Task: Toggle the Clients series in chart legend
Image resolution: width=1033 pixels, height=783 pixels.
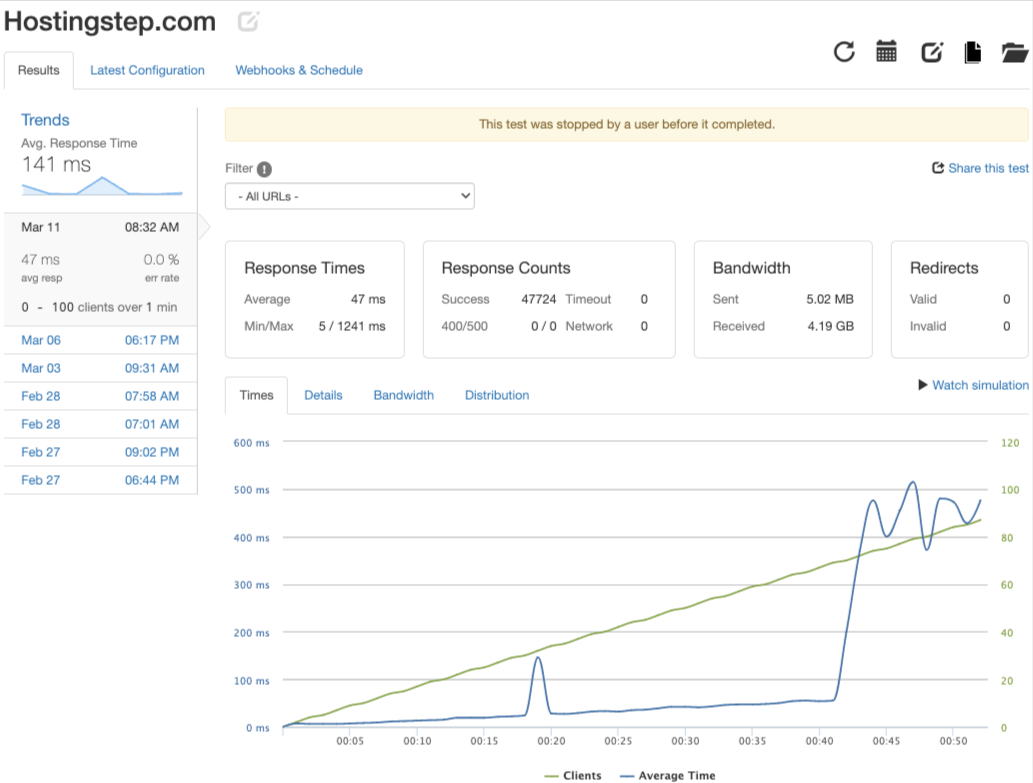Action: [x=573, y=776]
